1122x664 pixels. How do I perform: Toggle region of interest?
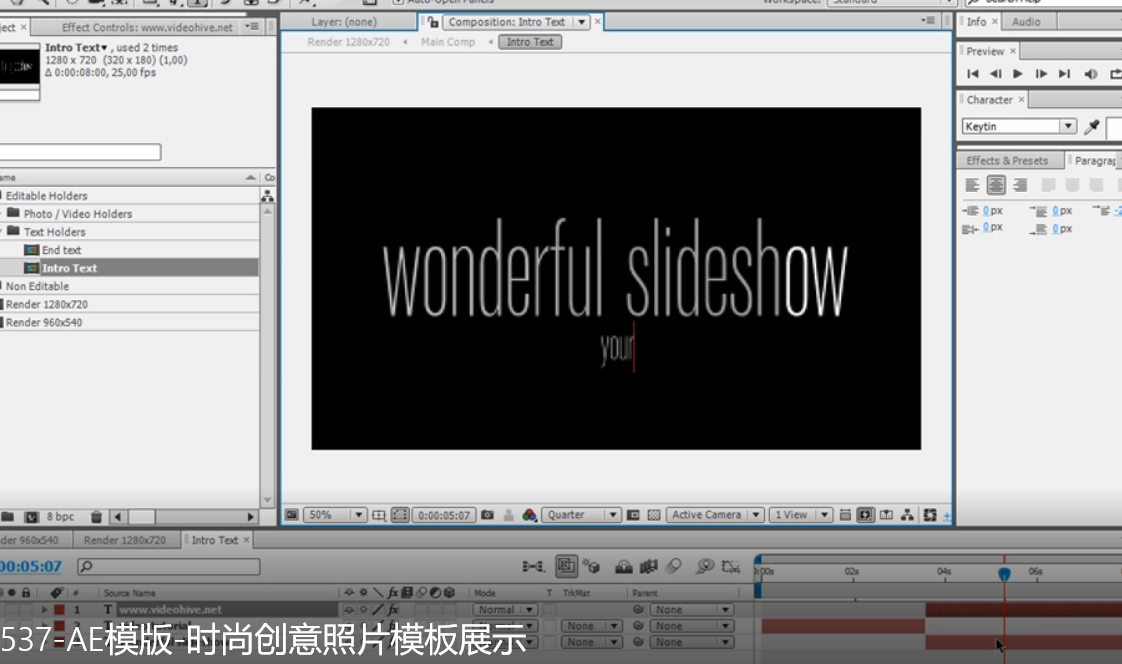click(x=633, y=515)
